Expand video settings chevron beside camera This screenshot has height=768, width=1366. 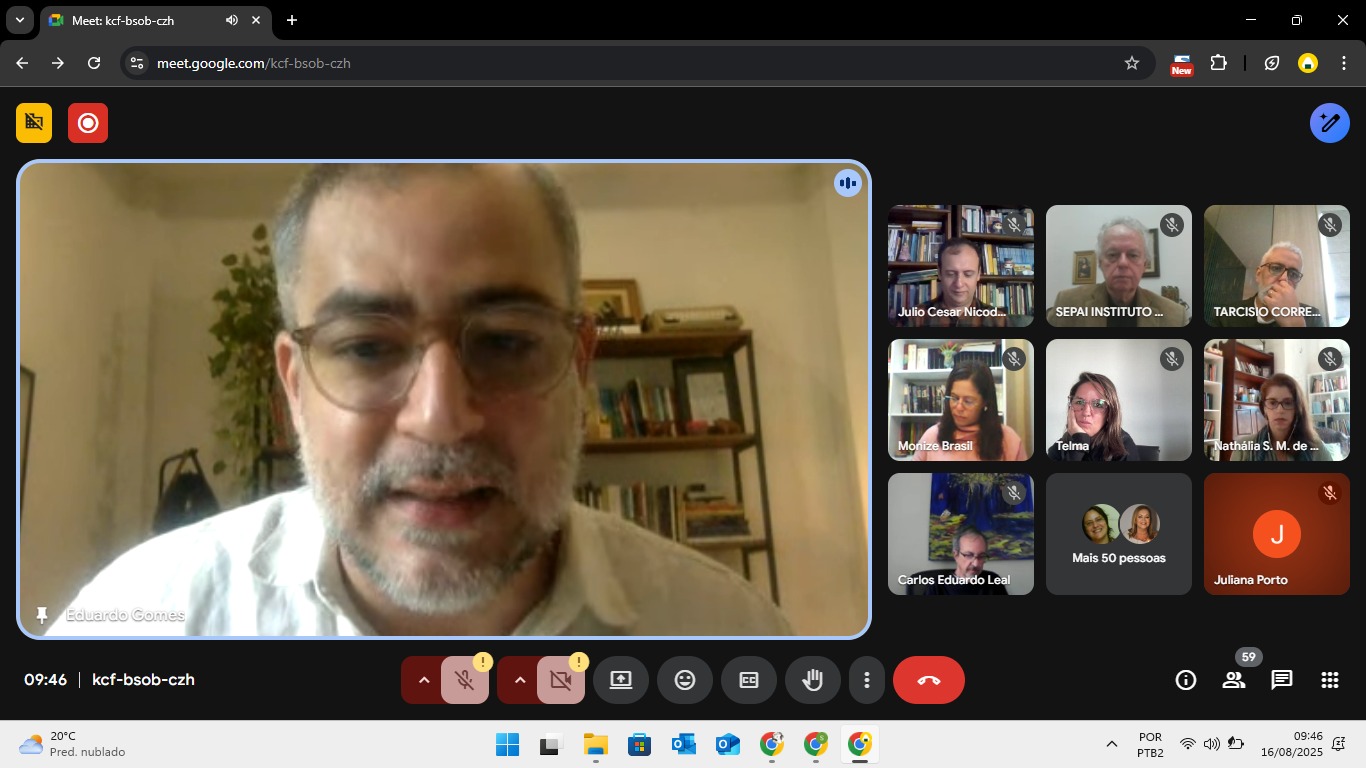[x=519, y=680]
